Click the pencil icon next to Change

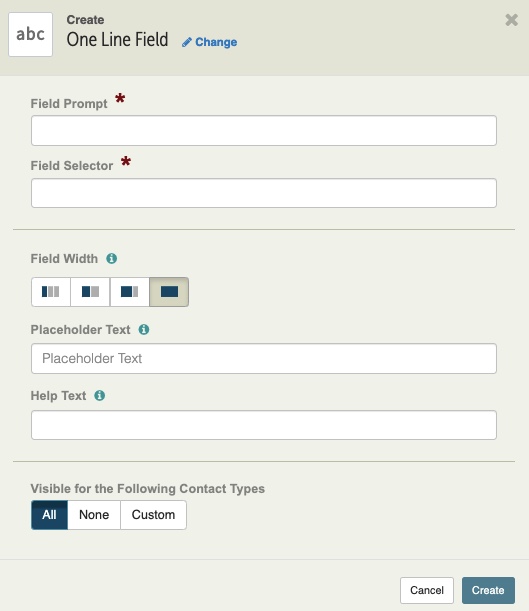pos(187,42)
